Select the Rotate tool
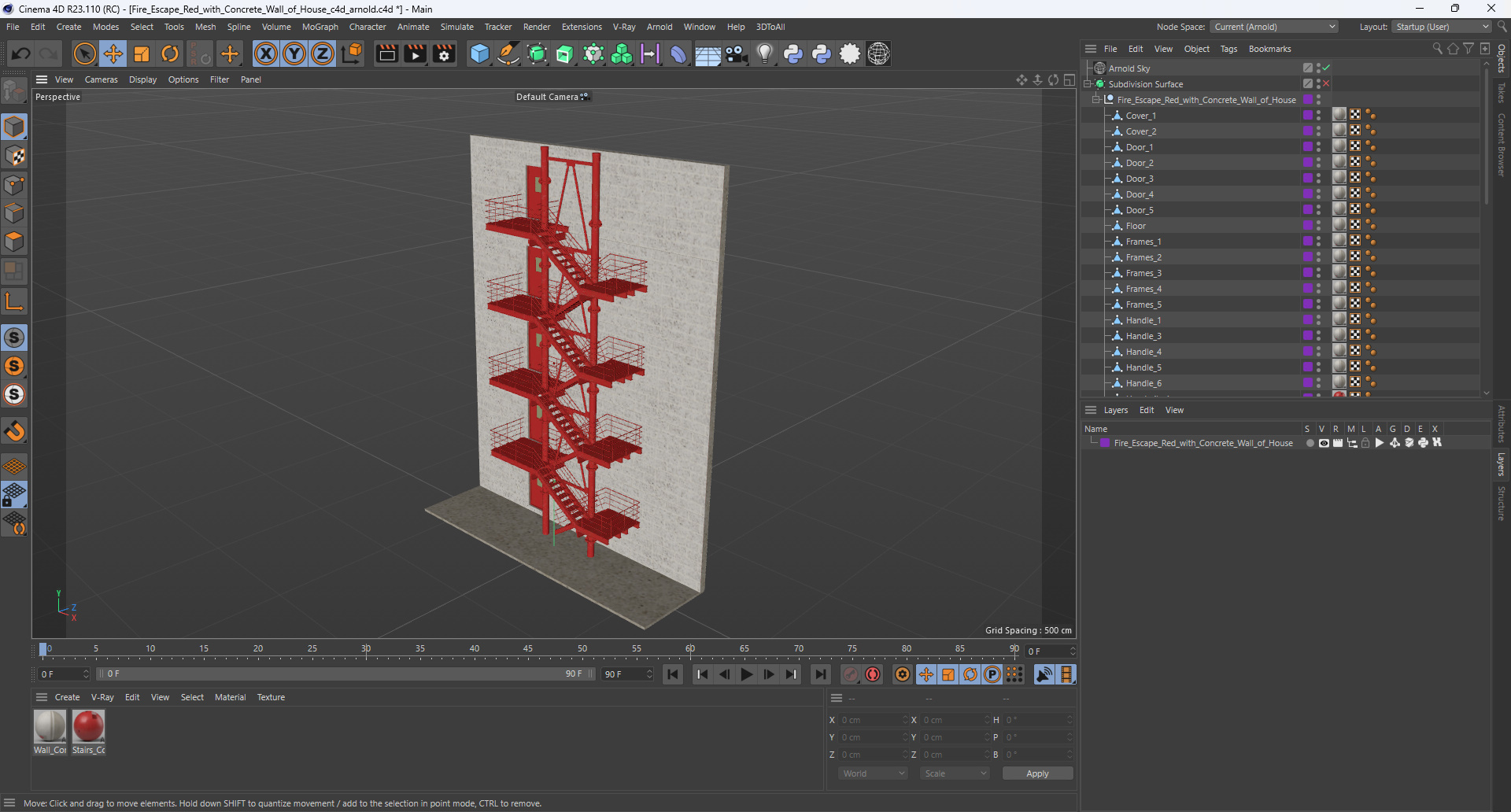1511x812 pixels. 170,54
